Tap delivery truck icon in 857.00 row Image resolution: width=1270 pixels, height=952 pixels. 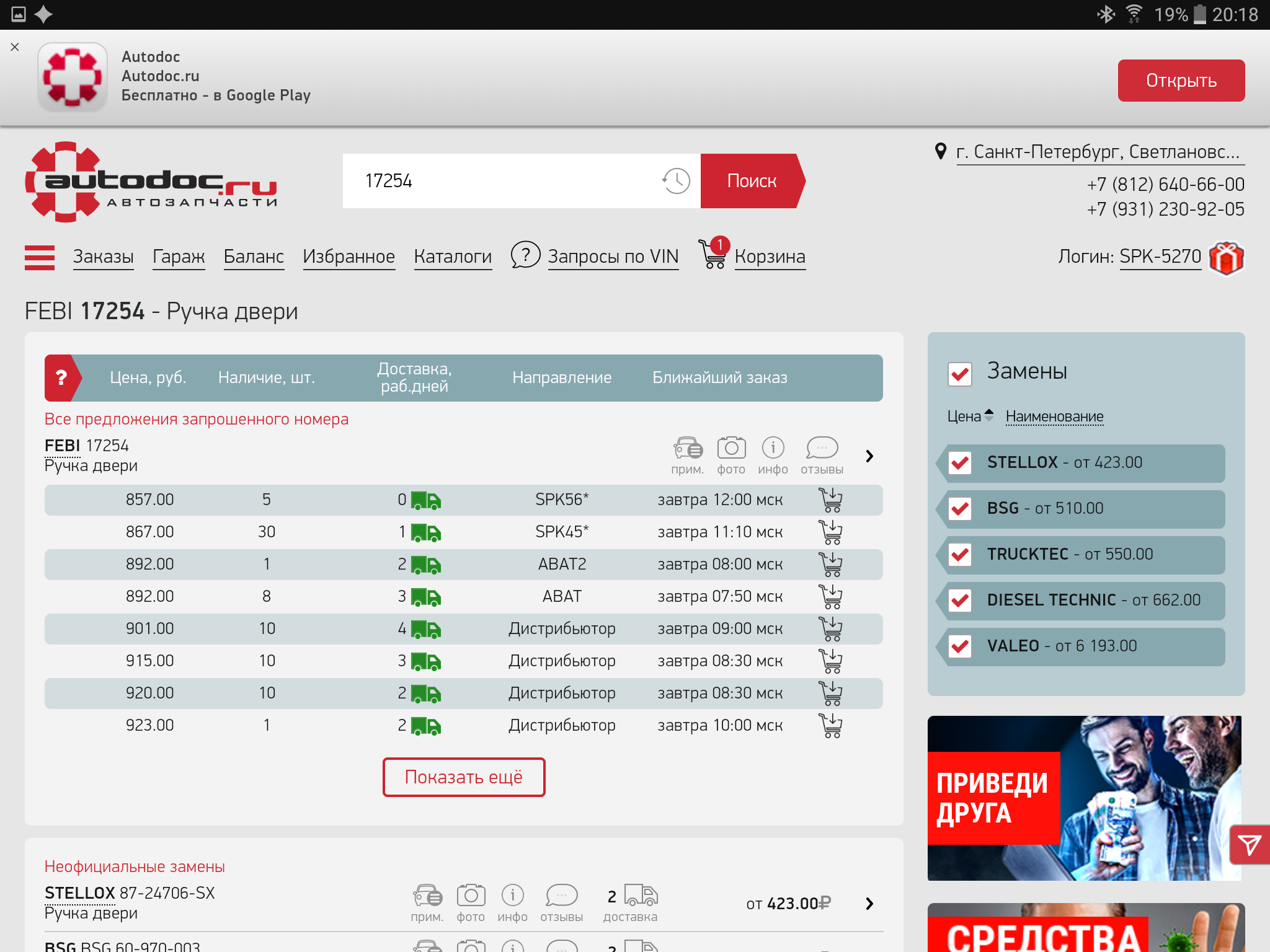click(426, 500)
